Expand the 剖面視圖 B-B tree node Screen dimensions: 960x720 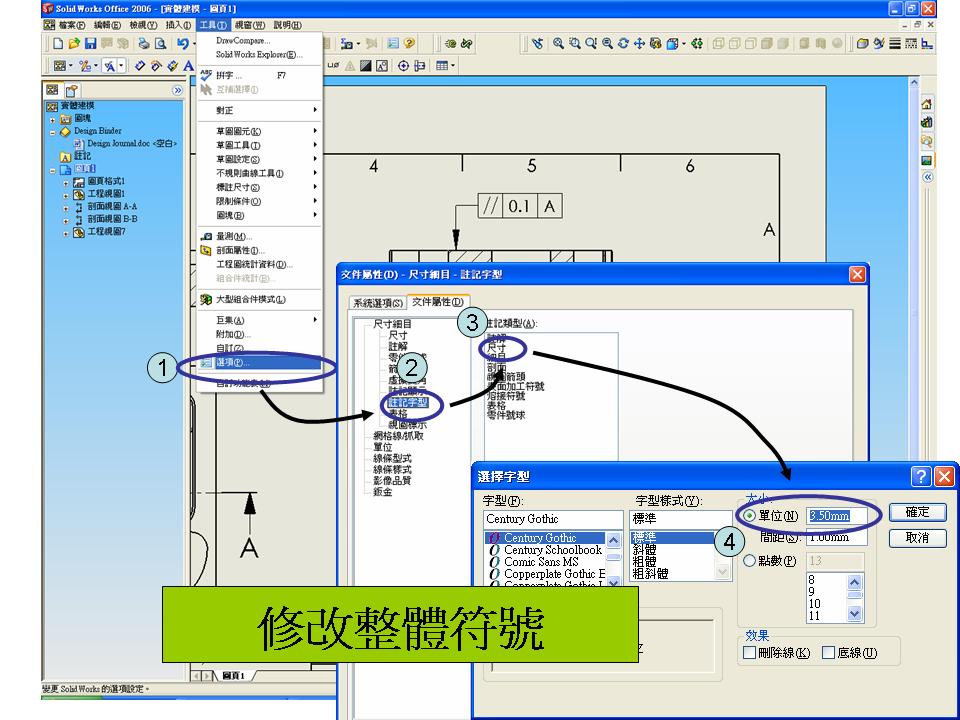click(x=66, y=220)
